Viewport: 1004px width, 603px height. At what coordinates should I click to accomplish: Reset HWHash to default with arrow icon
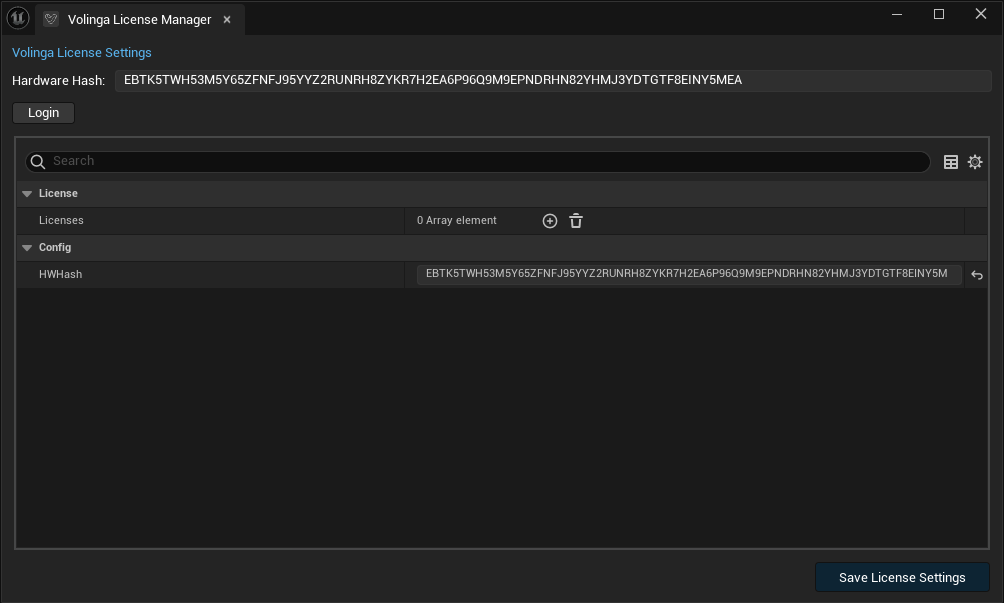tap(977, 275)
